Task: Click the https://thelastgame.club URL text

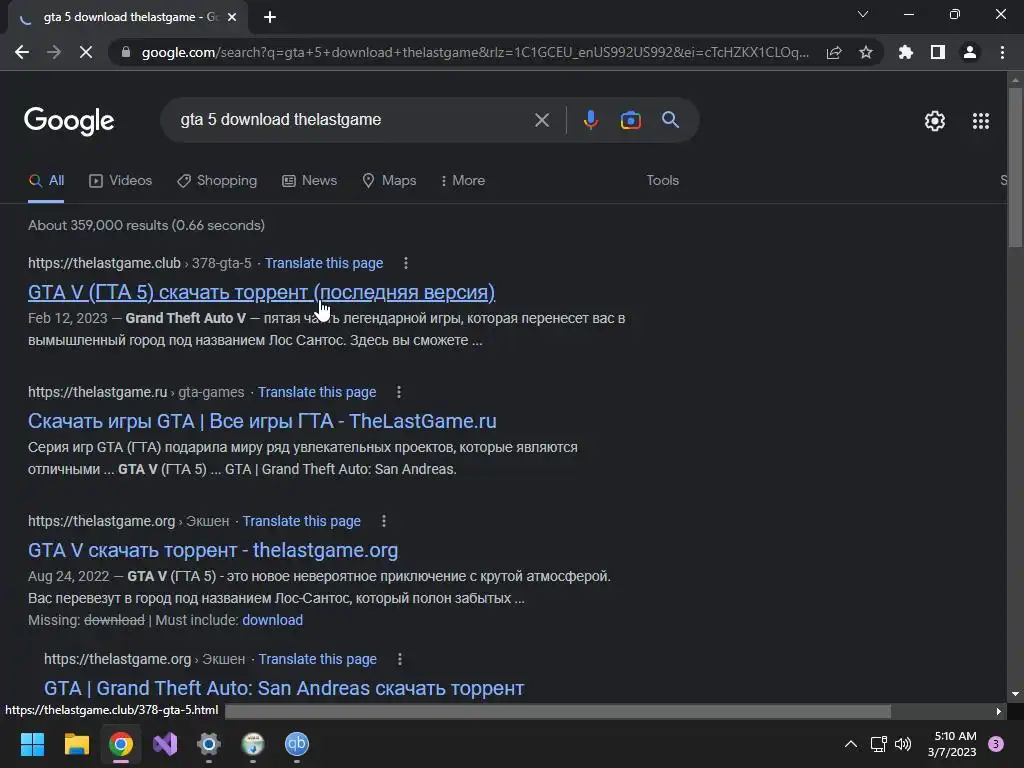Action: pyautogui.click(x=104, y=263)
